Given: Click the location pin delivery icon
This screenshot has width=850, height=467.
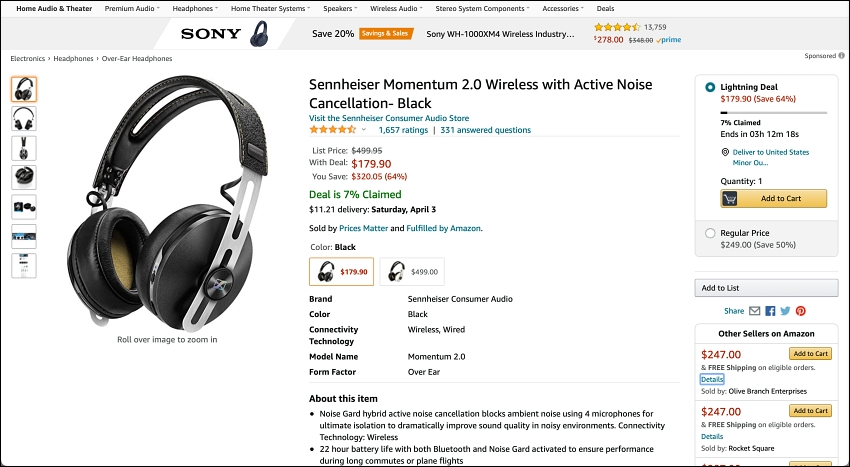Looking at the screenshot, I should 725,152.
